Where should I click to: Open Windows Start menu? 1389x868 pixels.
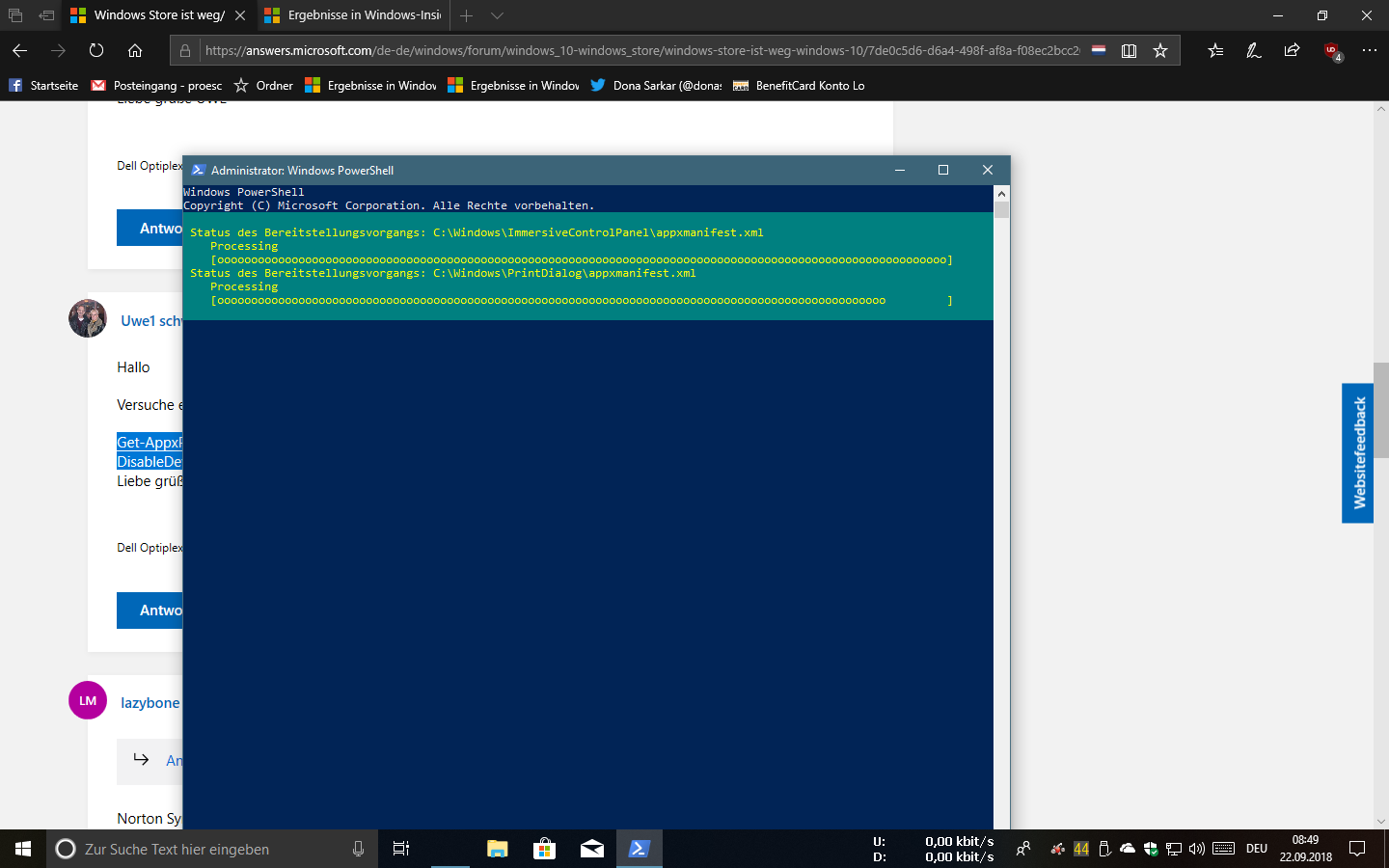23,849
